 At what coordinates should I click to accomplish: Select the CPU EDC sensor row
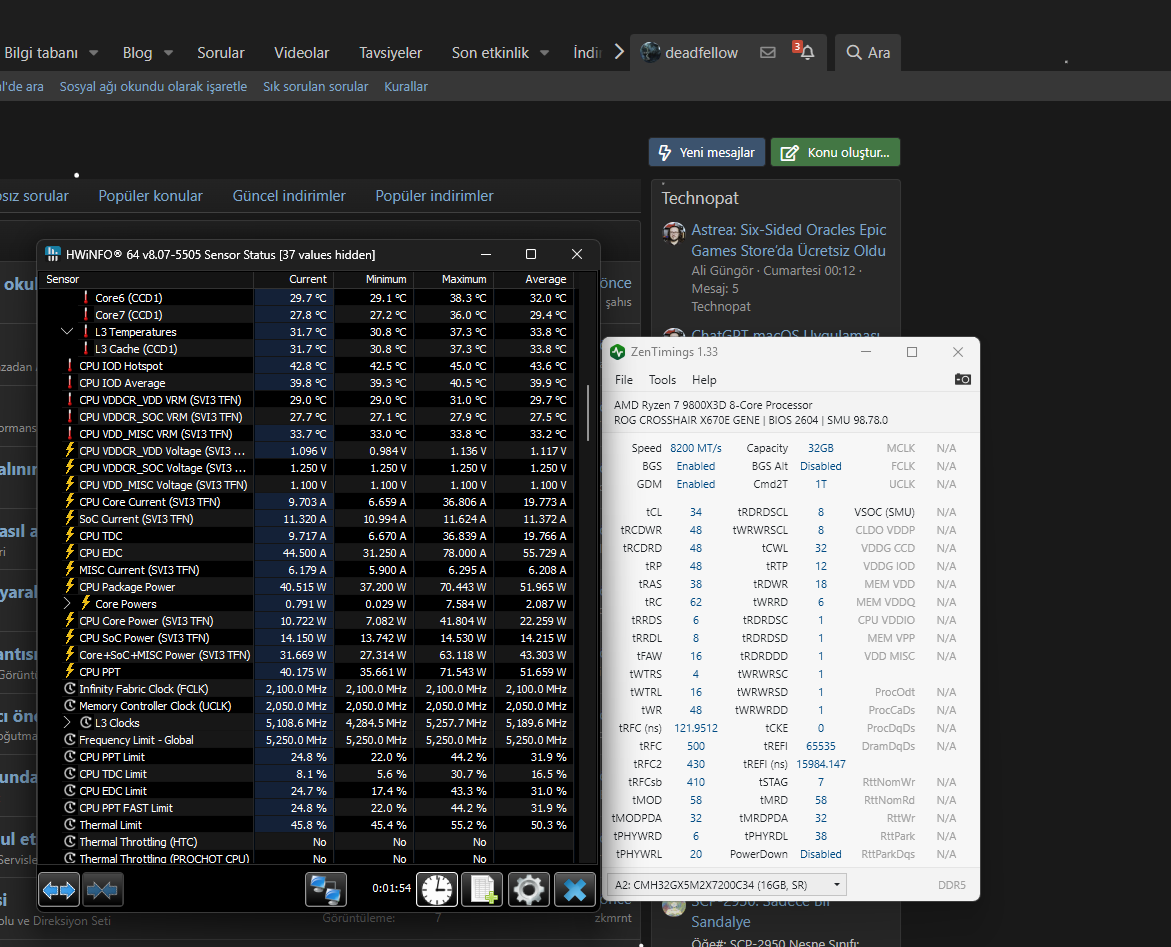(x=306, y=553)
